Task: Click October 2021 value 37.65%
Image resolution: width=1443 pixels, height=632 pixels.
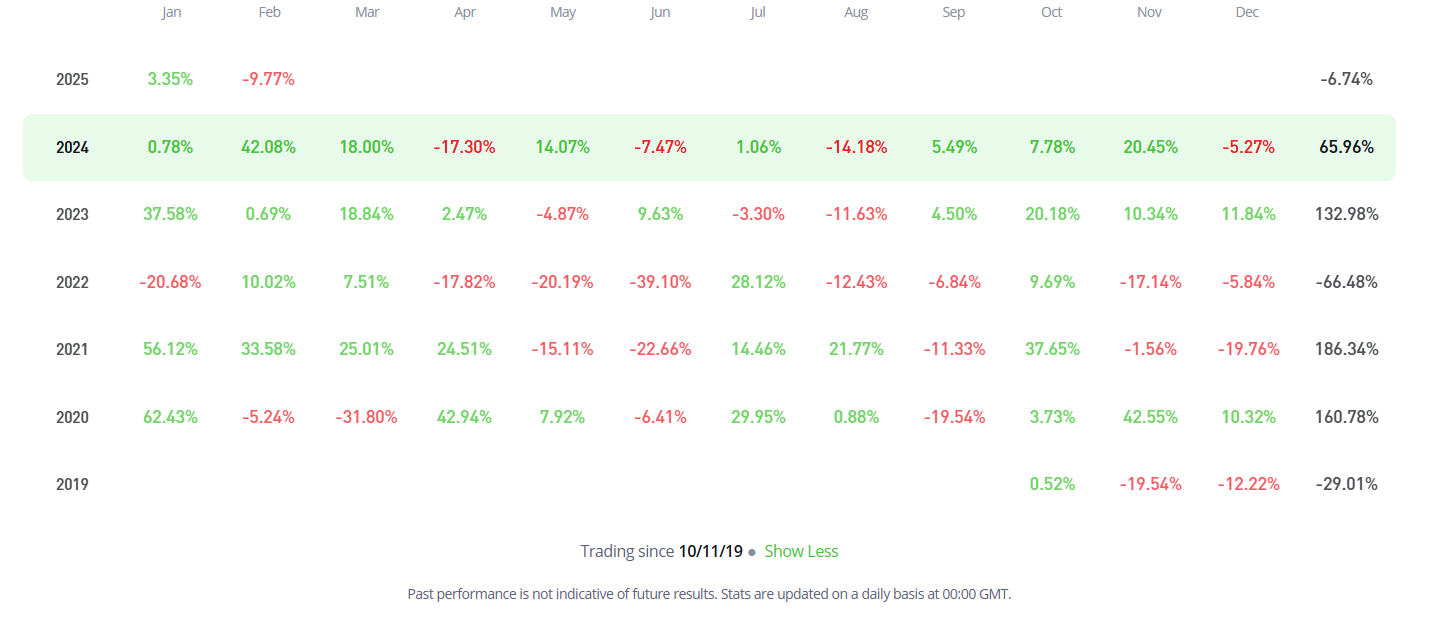Action: [x=1052, y=349]
